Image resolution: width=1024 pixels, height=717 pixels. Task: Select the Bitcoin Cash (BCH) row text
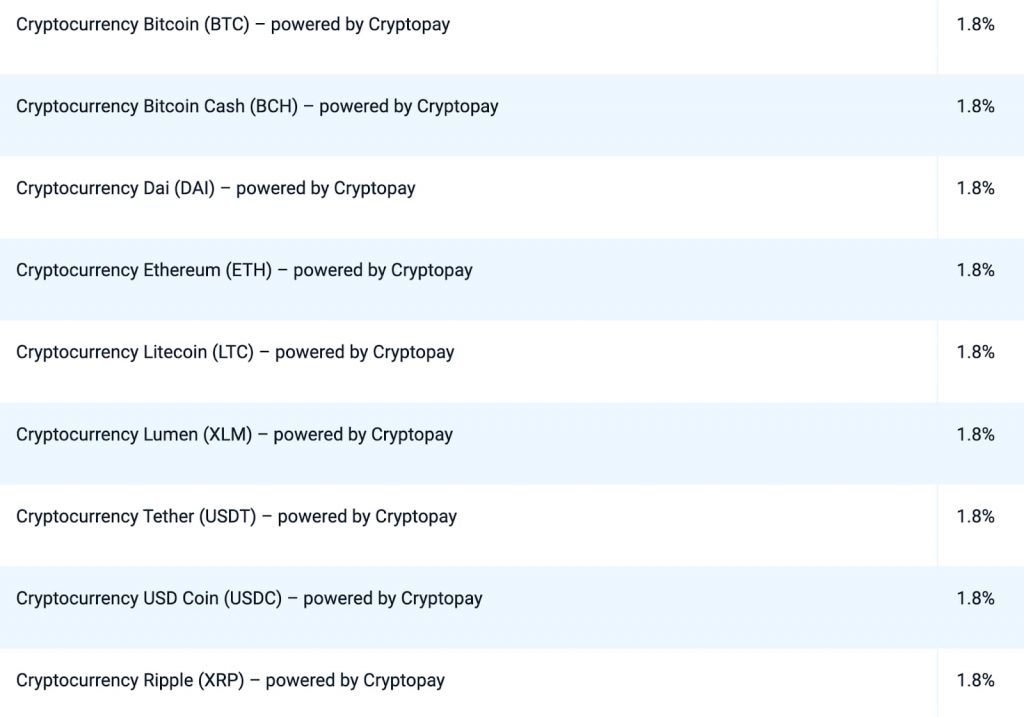[257, 107]
